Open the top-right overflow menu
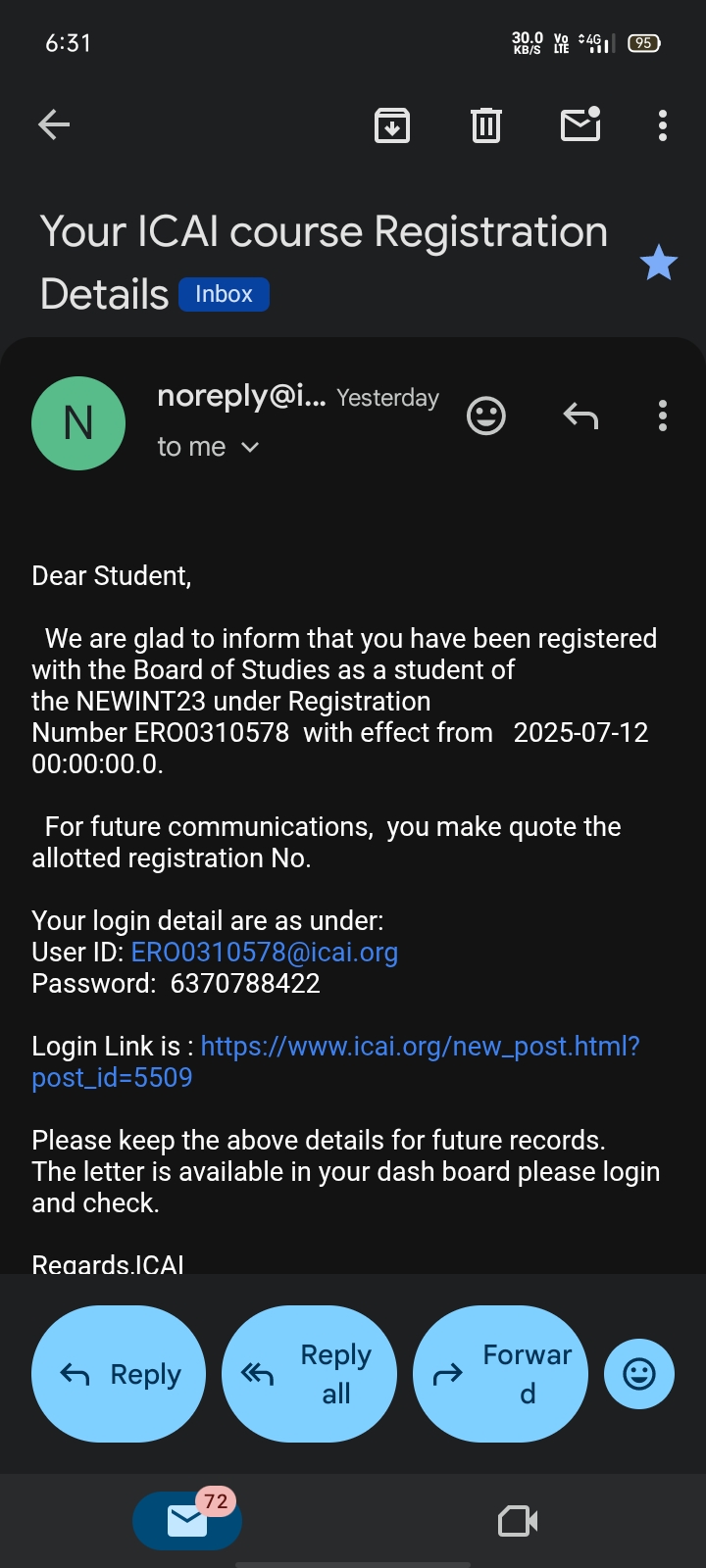The image size is (706, 1568). click(663, 125)
